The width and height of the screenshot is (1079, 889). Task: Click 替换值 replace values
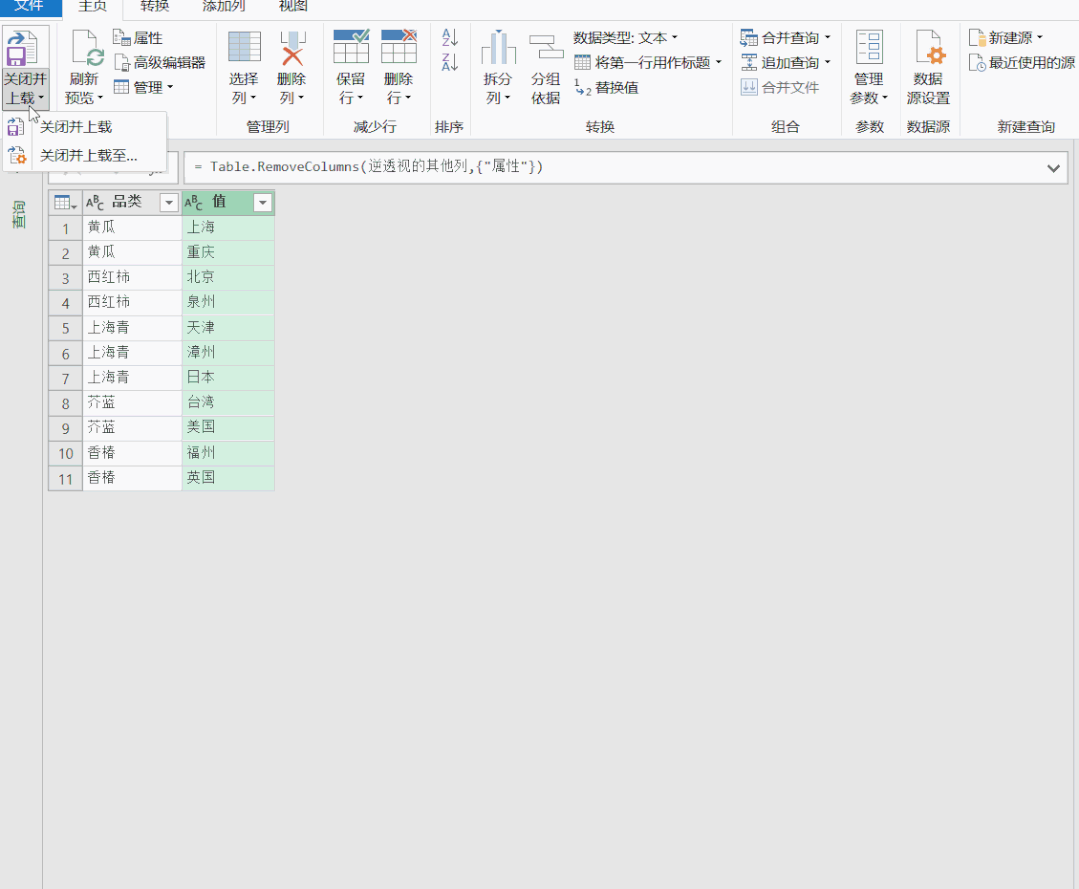point(606,87)
